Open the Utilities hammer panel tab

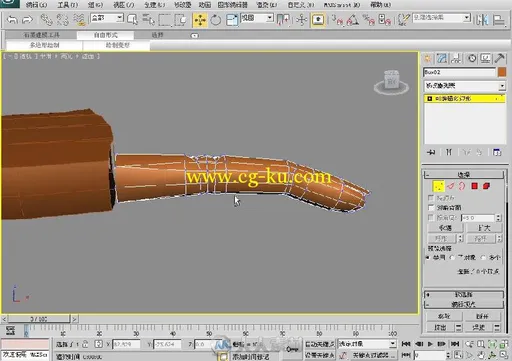tap(500, 59)
